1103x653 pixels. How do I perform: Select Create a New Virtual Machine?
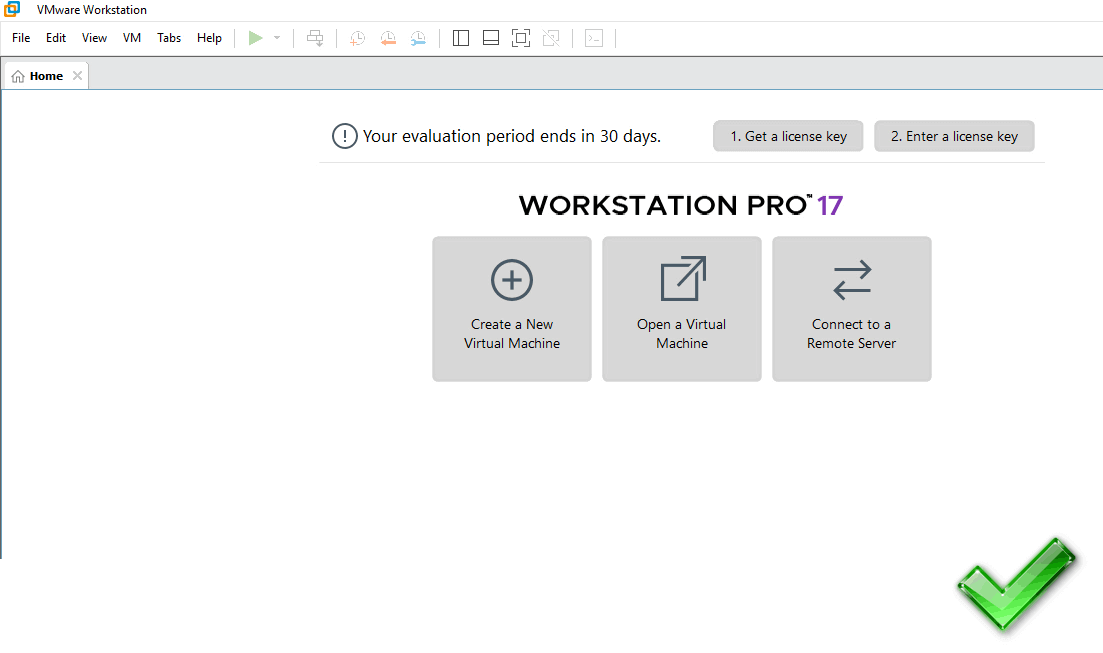[512, 308]
